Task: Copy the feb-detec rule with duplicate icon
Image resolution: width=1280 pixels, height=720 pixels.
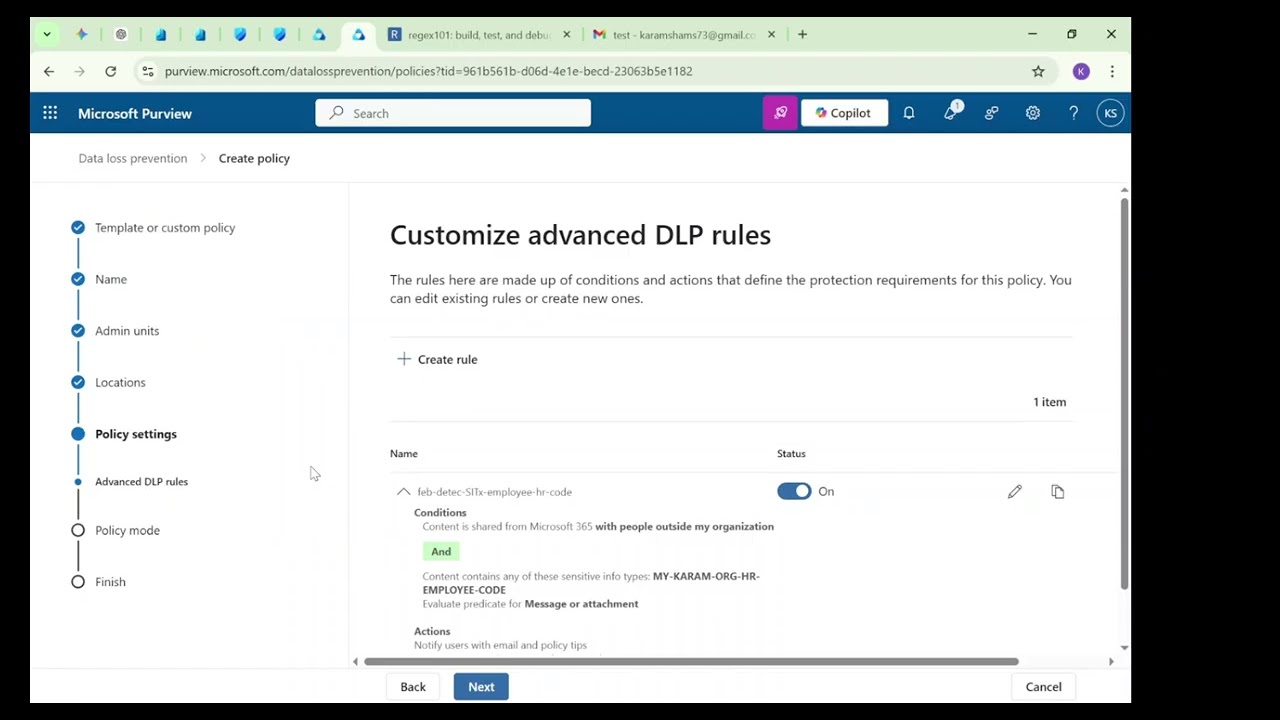Action: tap(1058, 492)
